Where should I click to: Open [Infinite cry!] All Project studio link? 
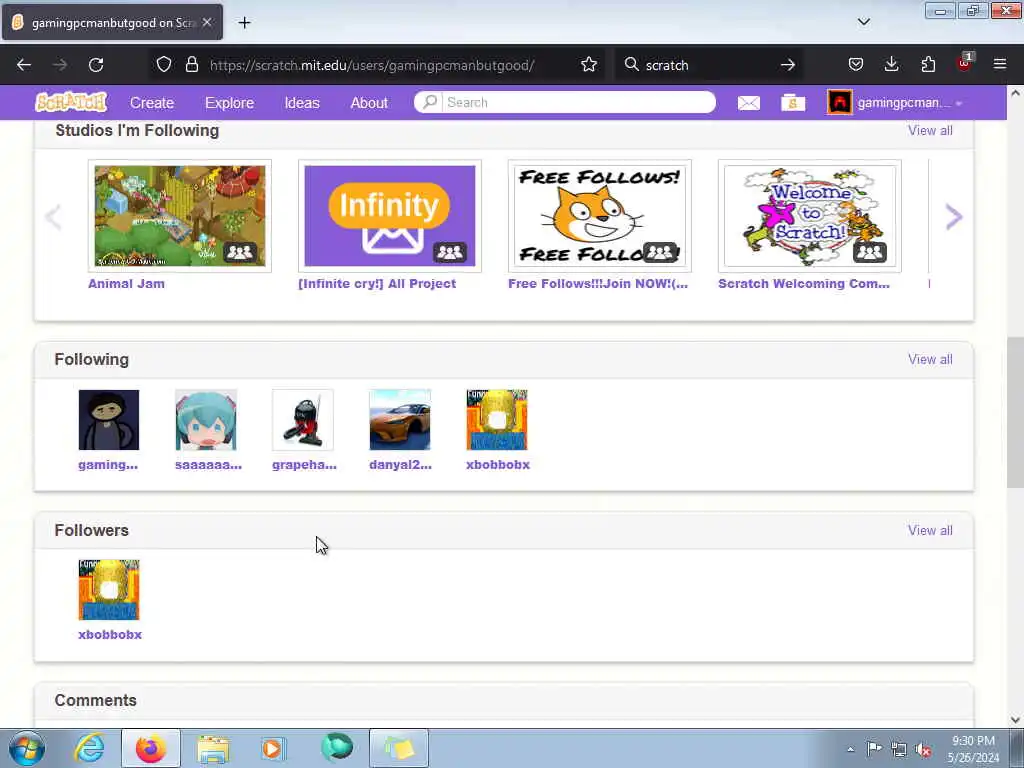(377, 283)
